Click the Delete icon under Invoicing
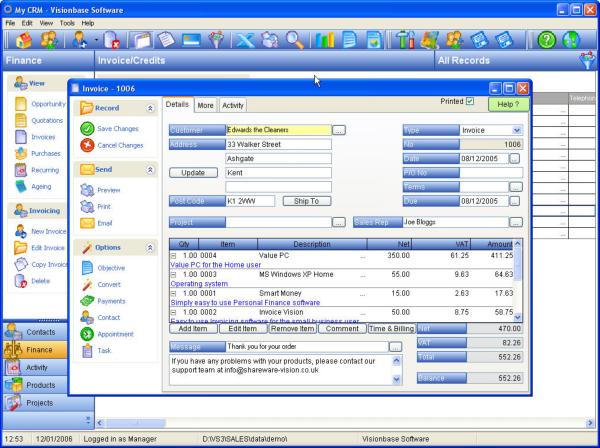This screenshot has width=600, height=448. [x=21, y=281]
